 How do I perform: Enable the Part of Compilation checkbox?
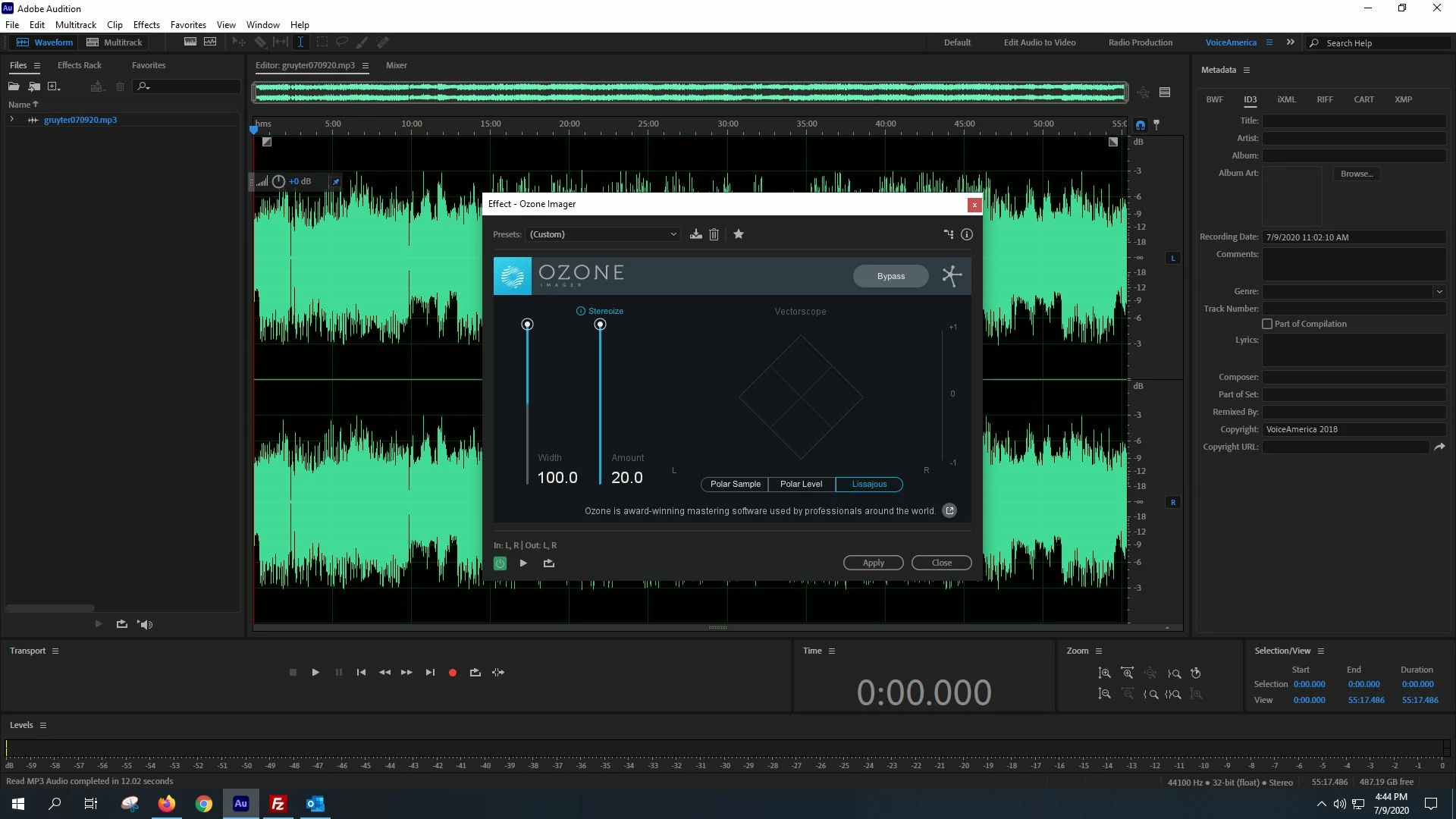pyautogui.click(x=1267, y=324)
